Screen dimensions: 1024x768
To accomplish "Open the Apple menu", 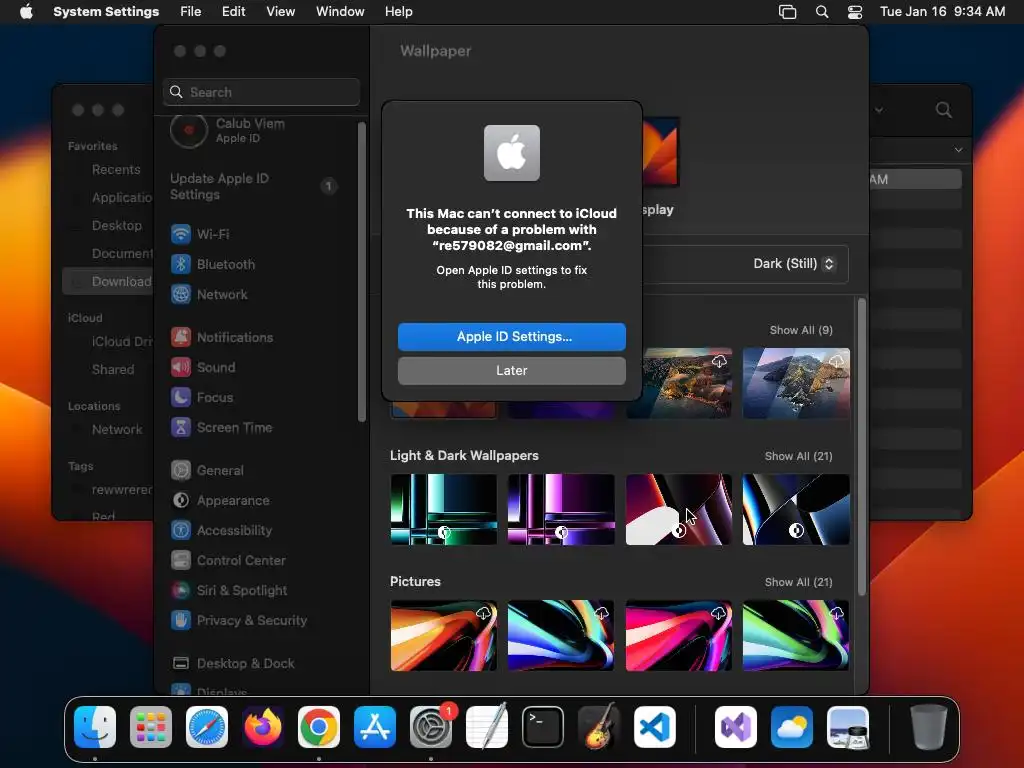I will coord(26,11).
